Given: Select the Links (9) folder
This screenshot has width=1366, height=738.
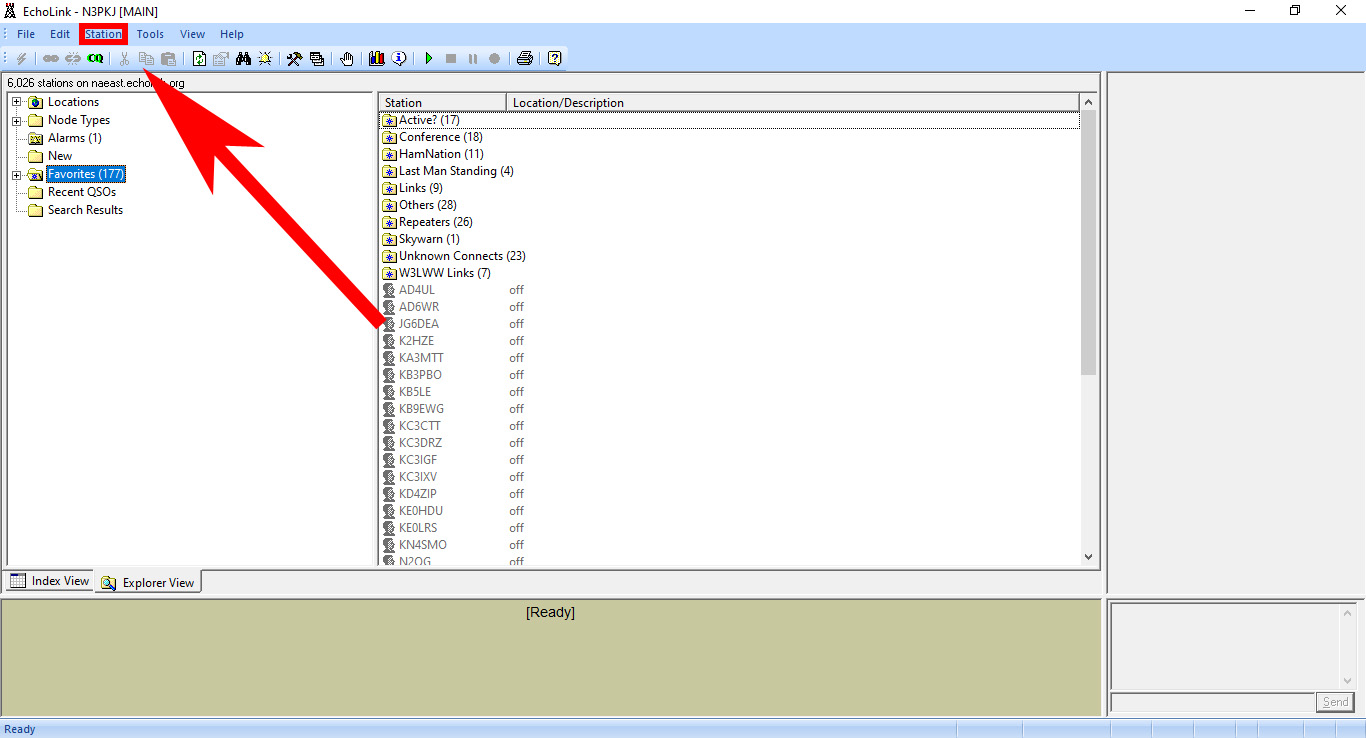Looking at the screenshot, I should (x=421, y=188).
